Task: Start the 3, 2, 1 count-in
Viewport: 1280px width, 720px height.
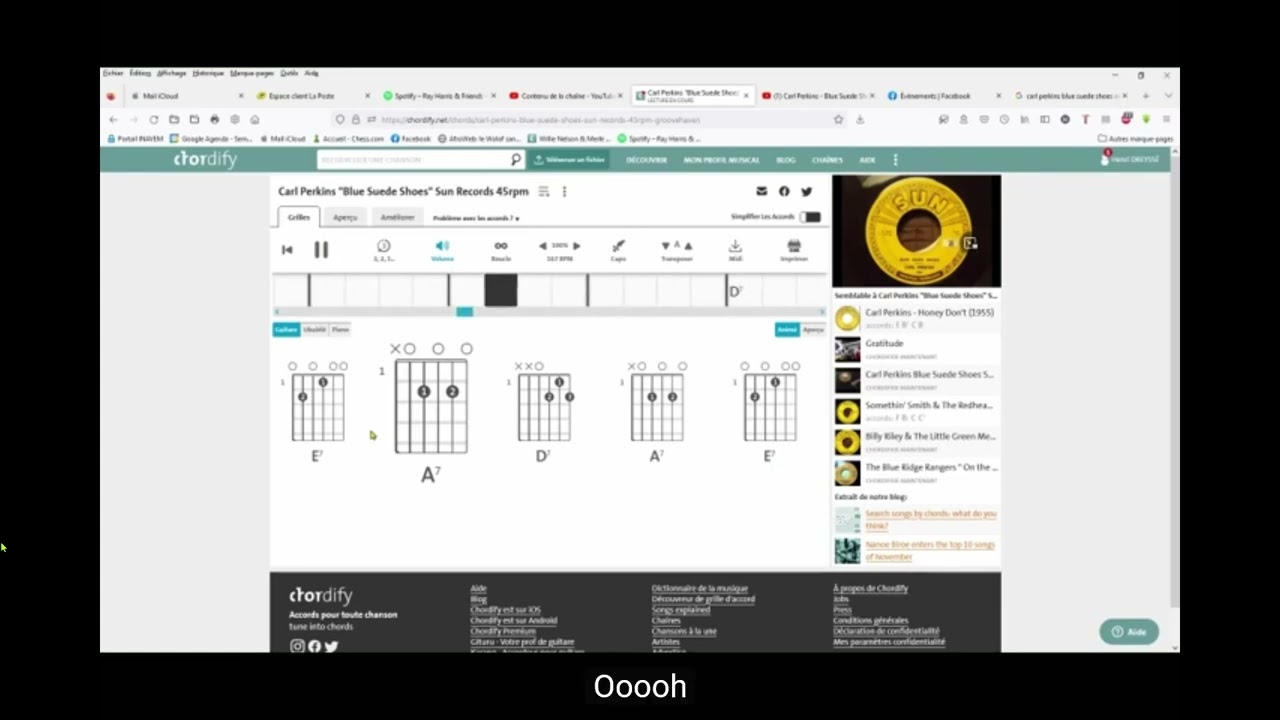Action: pos(383,250)
